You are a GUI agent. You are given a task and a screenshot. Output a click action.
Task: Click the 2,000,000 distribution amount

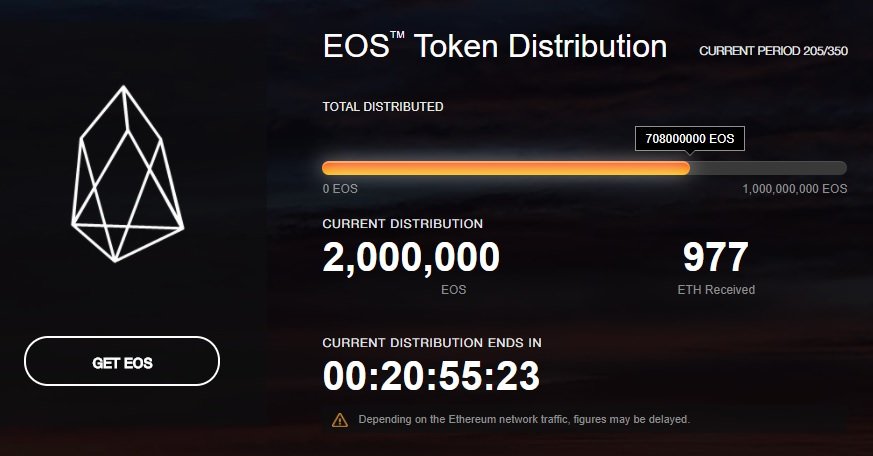[x=411, y=258]
